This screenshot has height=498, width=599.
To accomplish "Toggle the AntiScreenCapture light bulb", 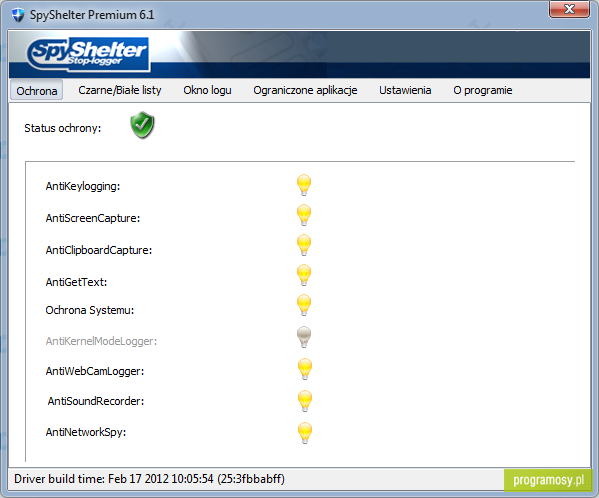I will pos(304,215).
